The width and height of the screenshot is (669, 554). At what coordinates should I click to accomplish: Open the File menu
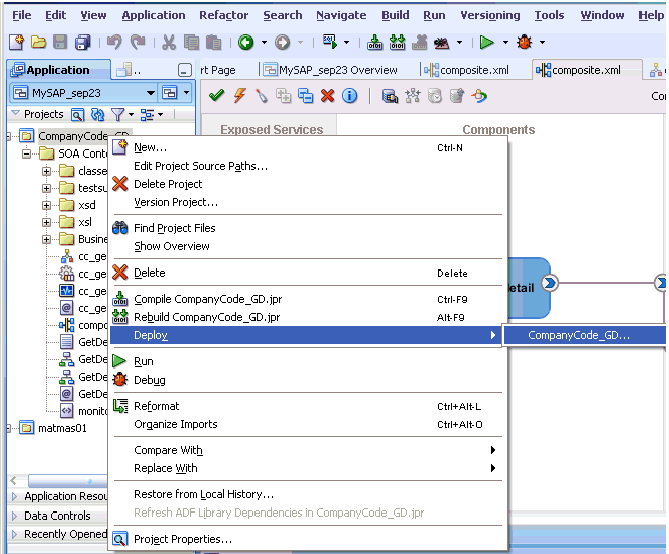21,15
